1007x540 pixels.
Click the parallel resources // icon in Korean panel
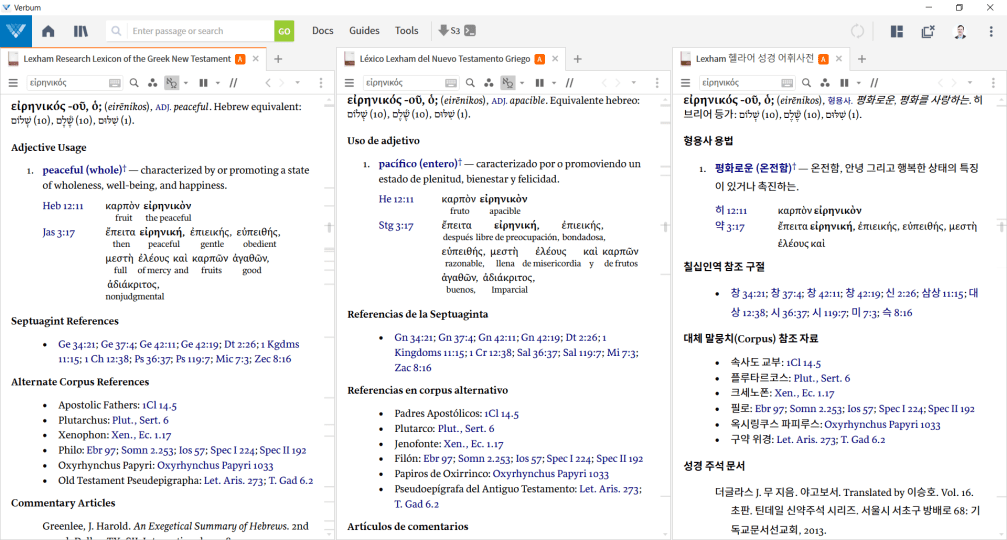click(872, 83)
